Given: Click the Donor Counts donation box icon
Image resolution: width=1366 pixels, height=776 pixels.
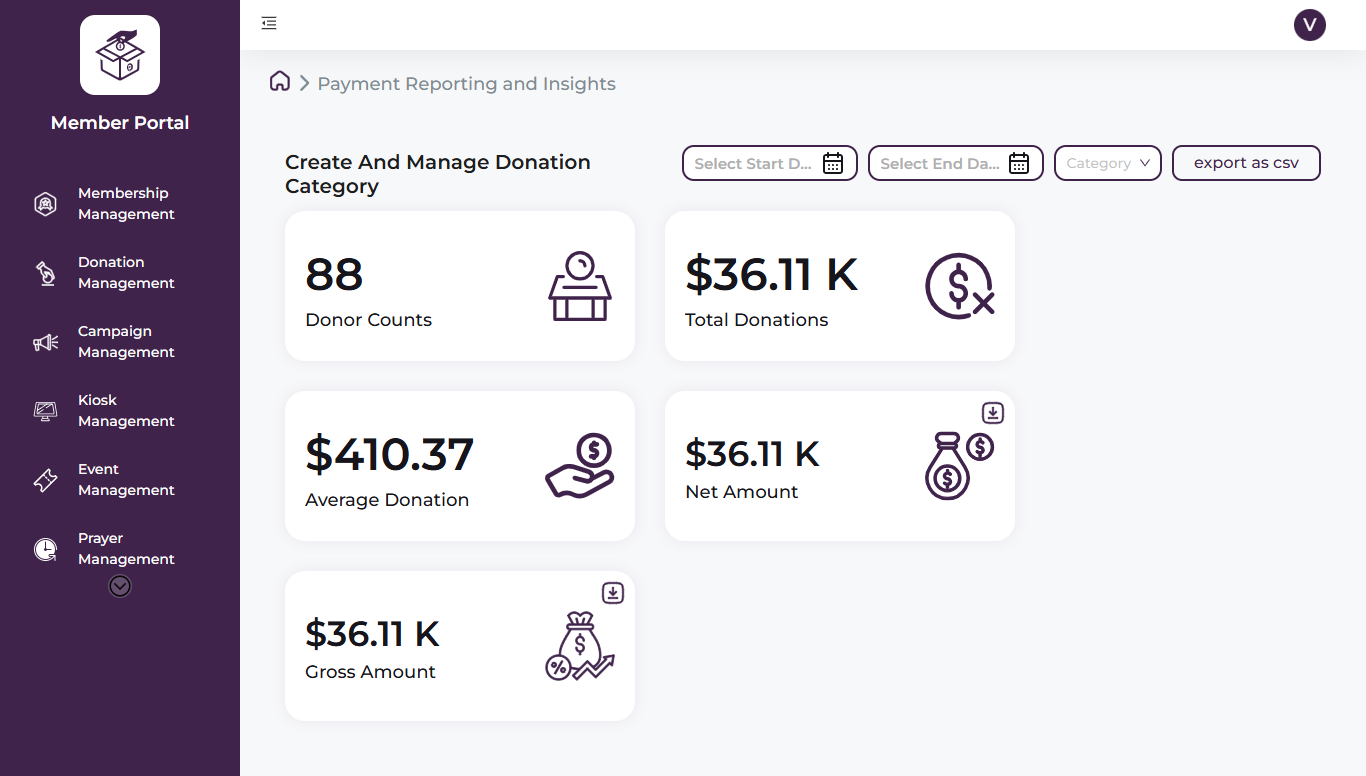Looking at the screenshot, I should [x=580, y=286].
